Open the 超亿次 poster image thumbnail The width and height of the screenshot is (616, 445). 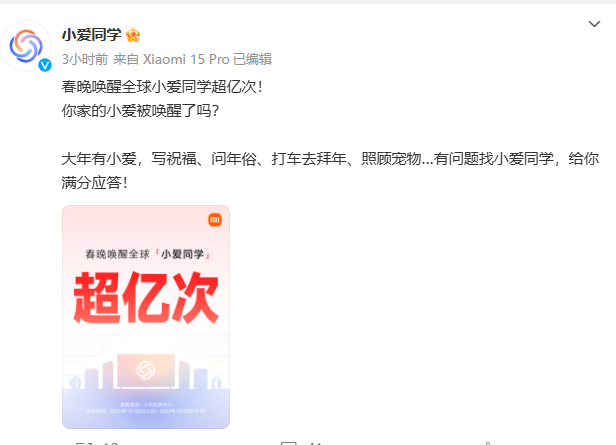146,317
